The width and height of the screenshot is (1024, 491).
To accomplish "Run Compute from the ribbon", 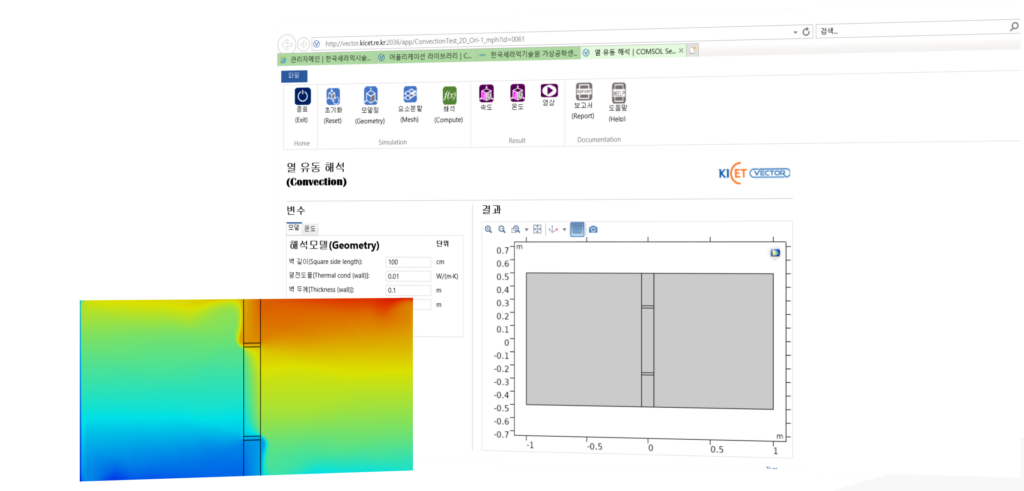I will coord(449,96).
